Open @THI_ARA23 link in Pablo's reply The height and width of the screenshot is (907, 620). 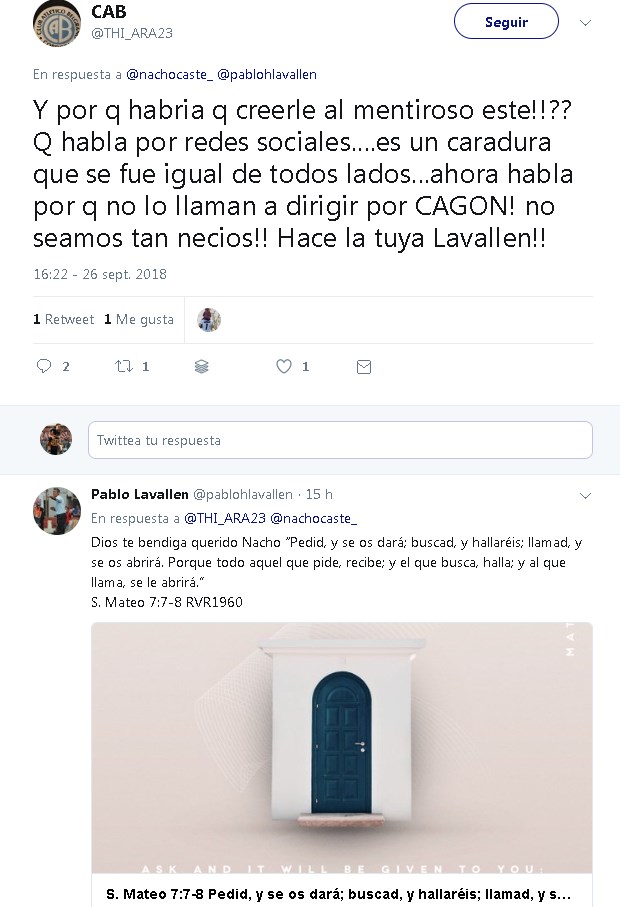[x=225, y=518]
